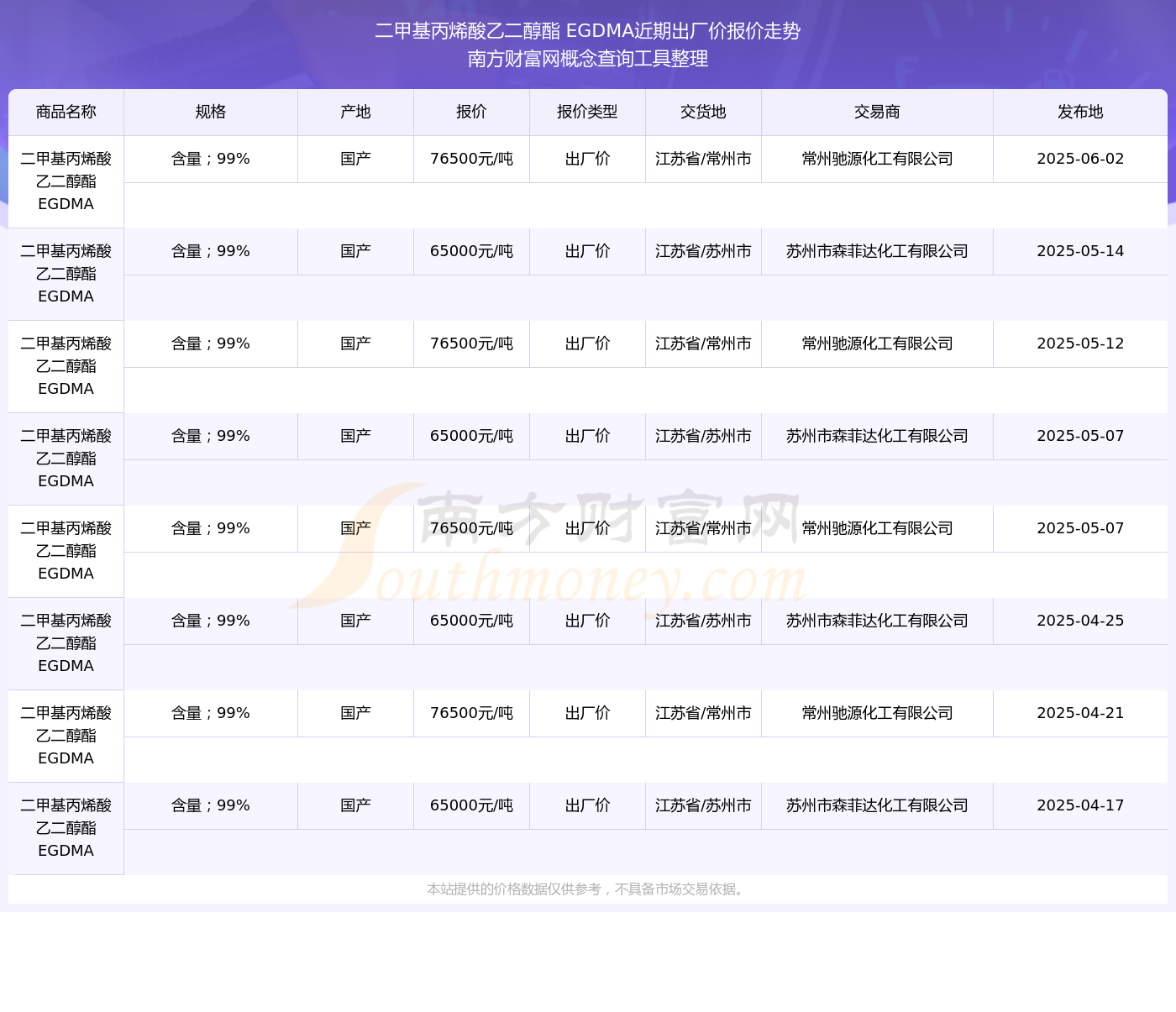
Task: Click the 65000元/吨 price in the 2025-04-25 row
Action: (x=472, y=621)
